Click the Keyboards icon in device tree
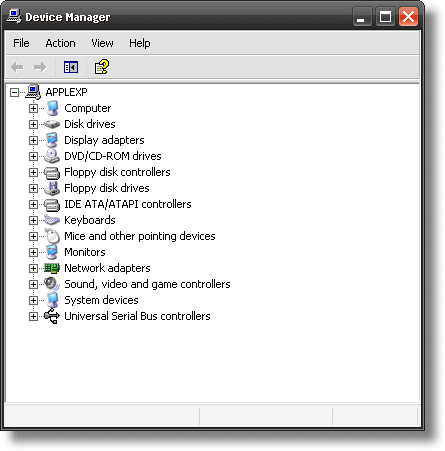Viewport: 445px width, 451px height. coord(52,220)
